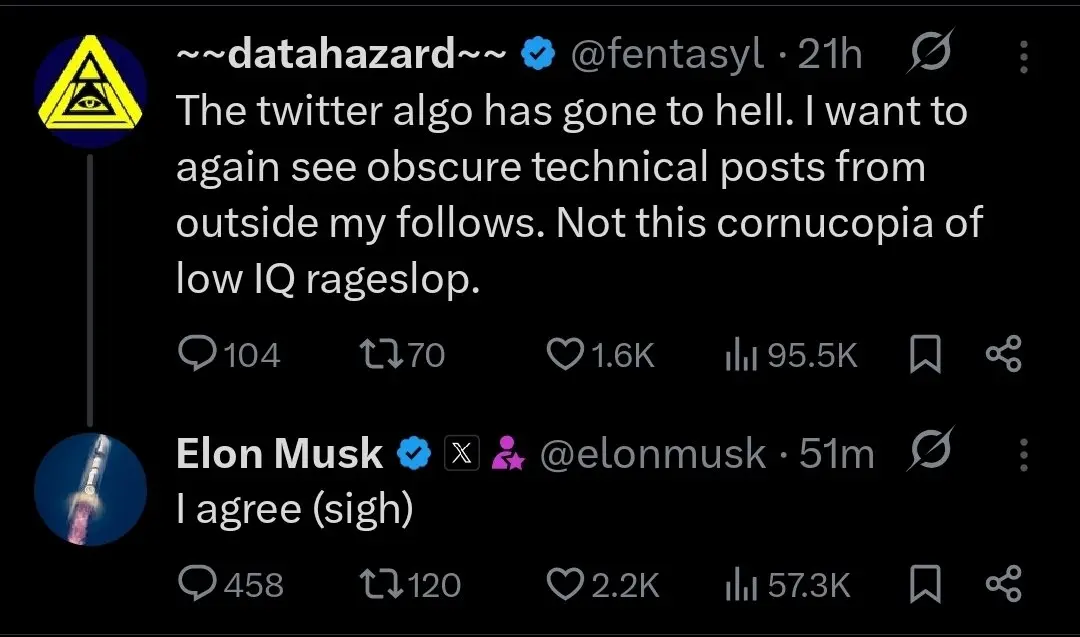
Task: View analytics for 95.5K views post
Action: [738, 355]
